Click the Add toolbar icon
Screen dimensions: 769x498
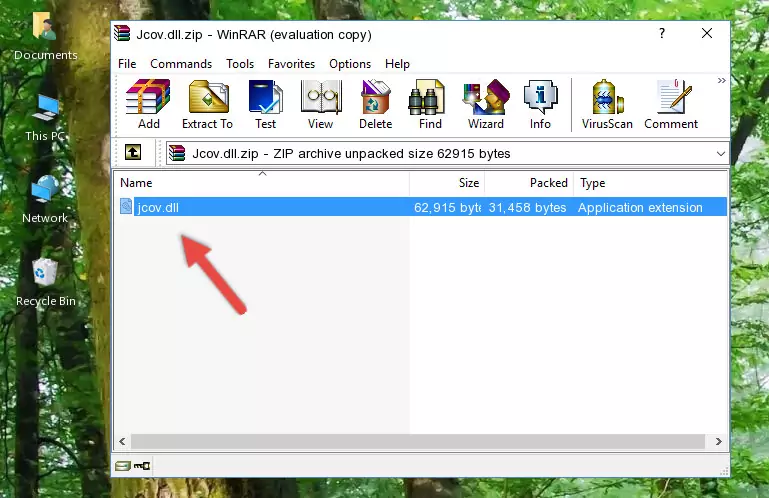pos(148,105)
